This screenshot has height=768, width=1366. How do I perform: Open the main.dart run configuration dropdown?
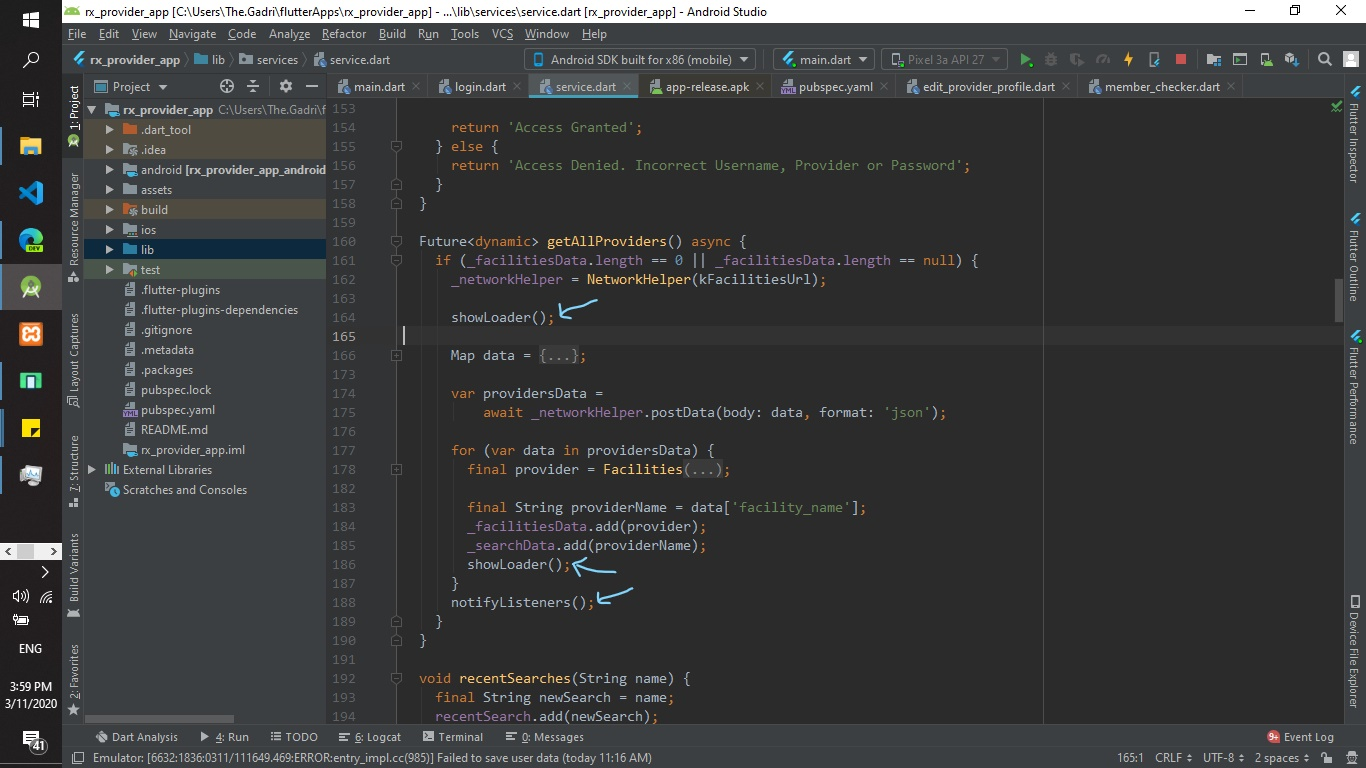point(822,59)
